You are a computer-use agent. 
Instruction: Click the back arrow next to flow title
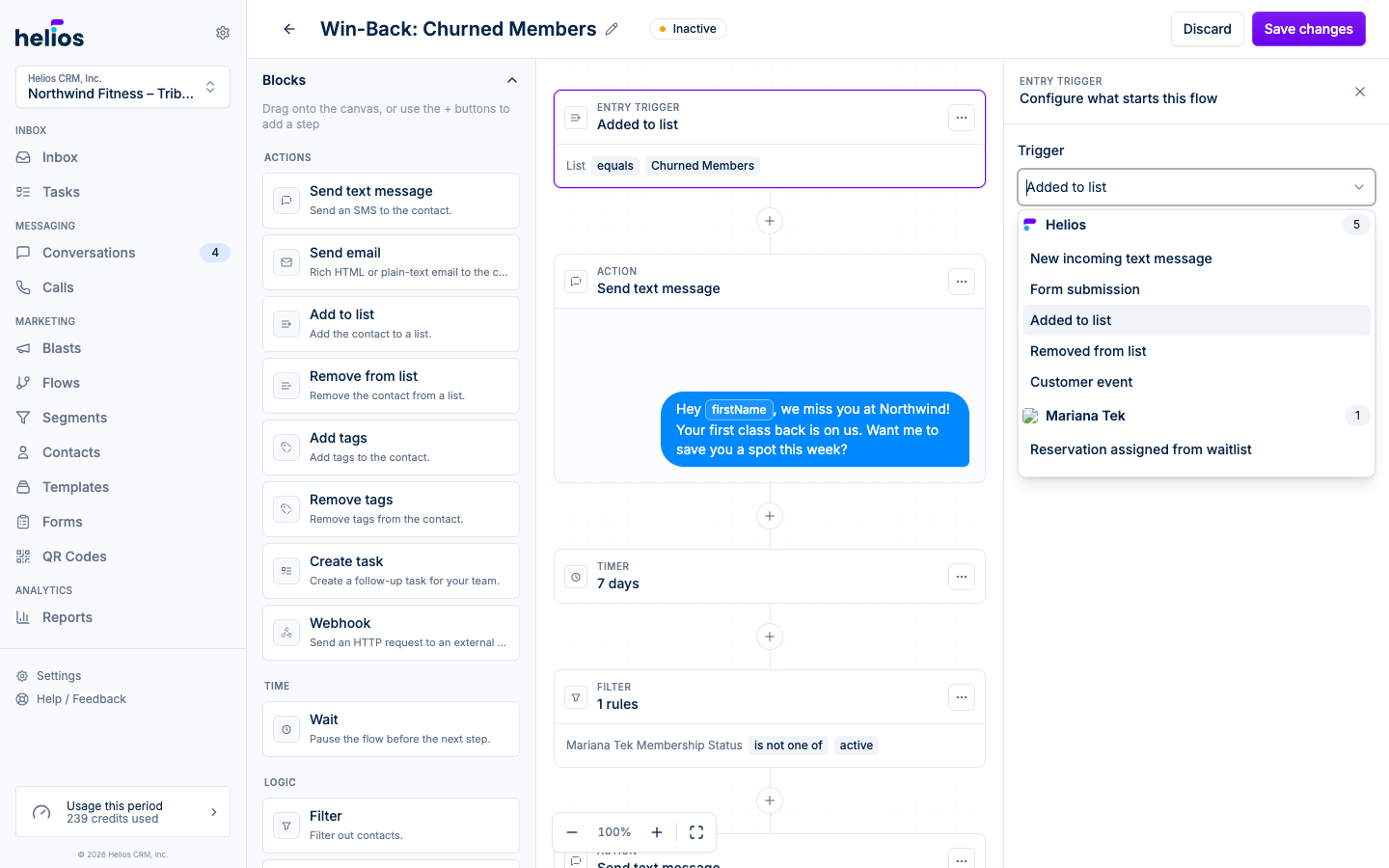[x=289, y=29]
